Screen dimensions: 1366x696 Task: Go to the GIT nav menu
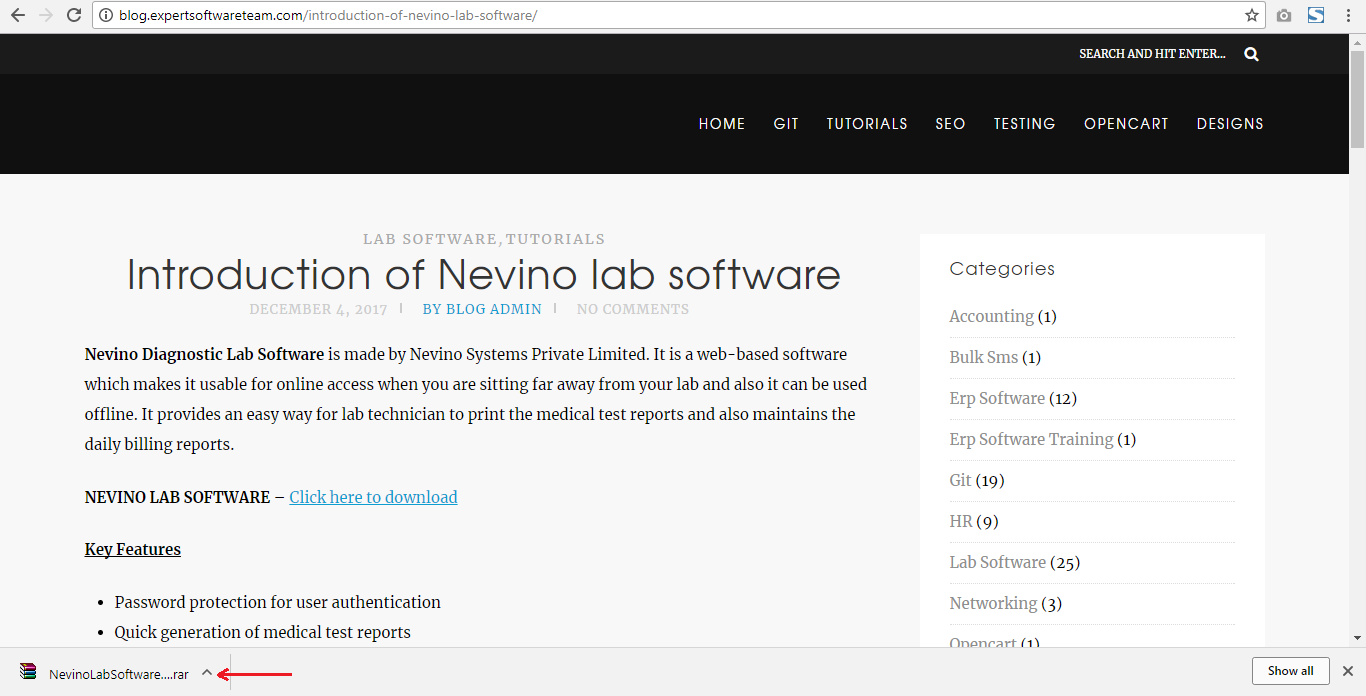(786, 124)
